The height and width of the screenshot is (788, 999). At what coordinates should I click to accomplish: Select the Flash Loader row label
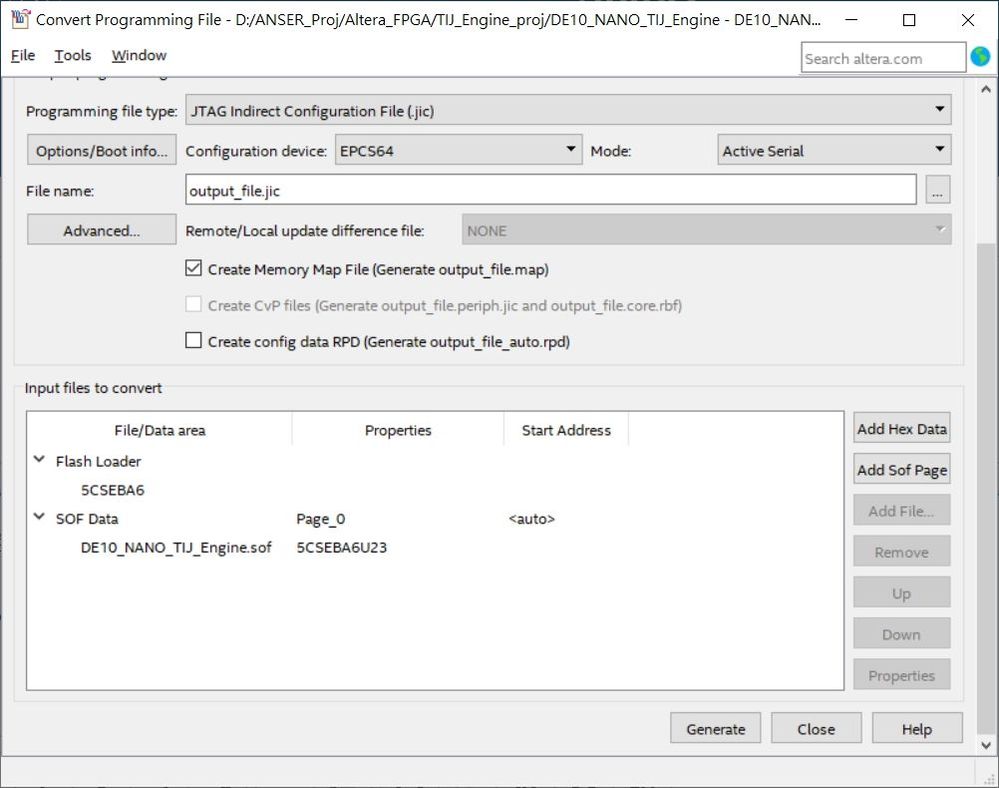98,461
